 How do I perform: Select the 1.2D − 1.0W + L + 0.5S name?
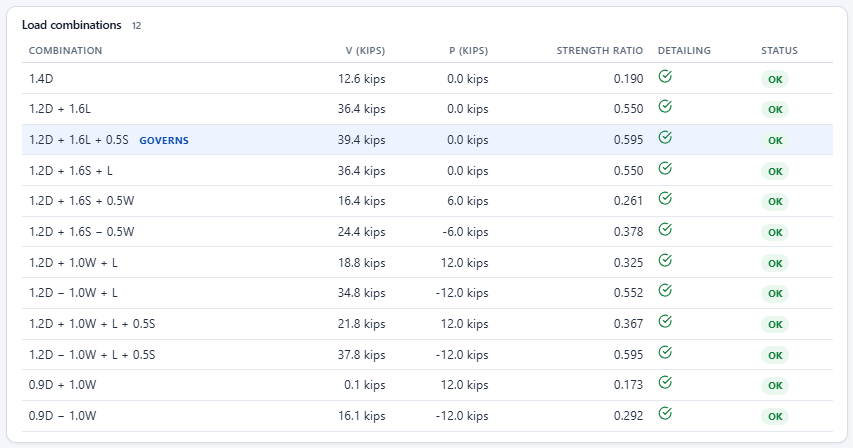tap(92, 354)
